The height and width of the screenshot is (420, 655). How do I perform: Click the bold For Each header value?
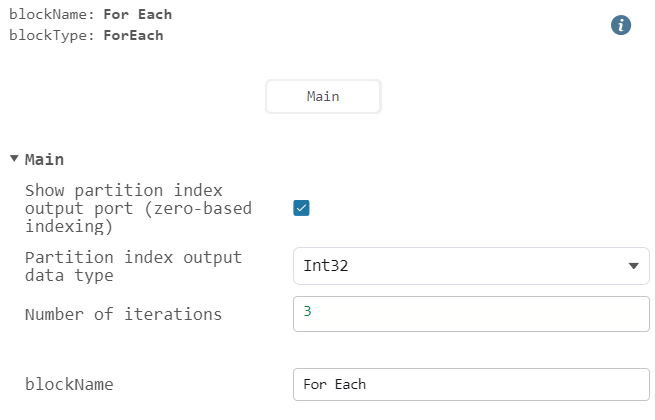point(136,15)
